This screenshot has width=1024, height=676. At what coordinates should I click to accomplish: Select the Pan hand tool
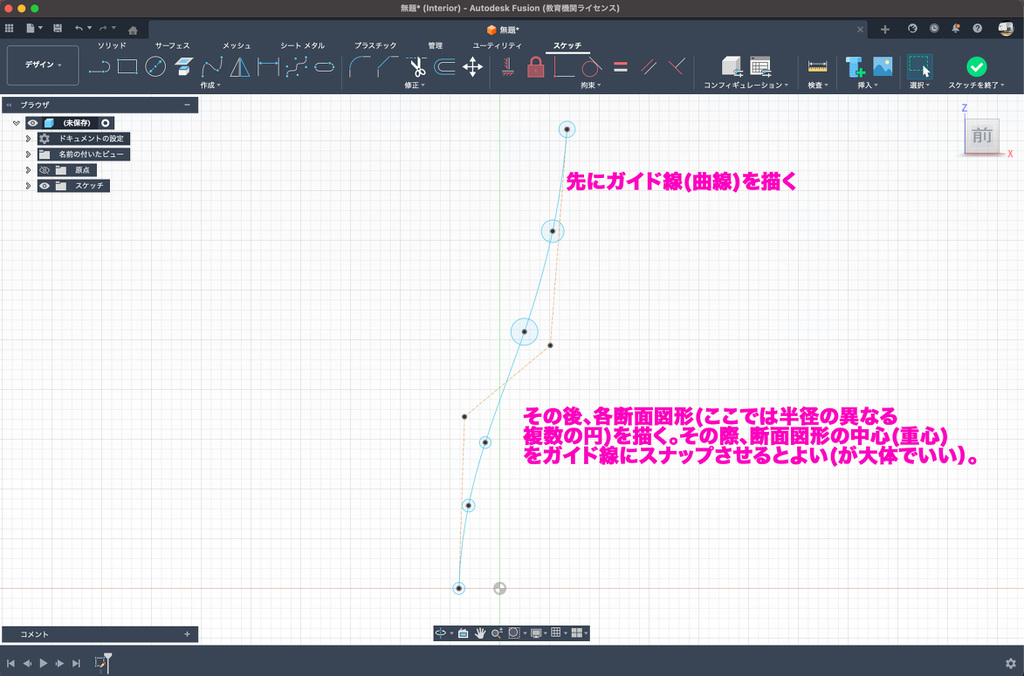[x=480, y=633]
